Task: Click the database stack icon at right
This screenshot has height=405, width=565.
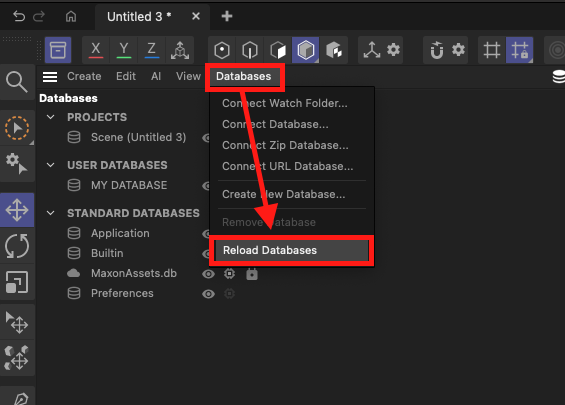Action: pyautogui.click(x=559, y=76)
